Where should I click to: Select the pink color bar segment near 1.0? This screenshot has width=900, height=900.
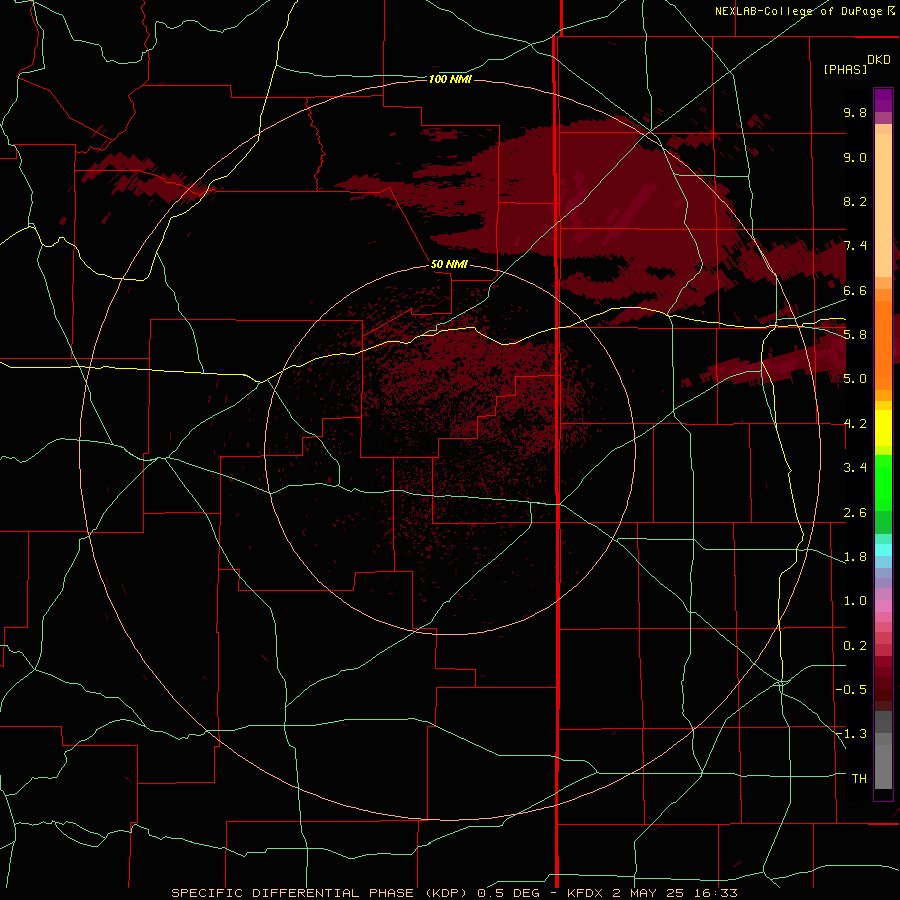click(883, 606)
